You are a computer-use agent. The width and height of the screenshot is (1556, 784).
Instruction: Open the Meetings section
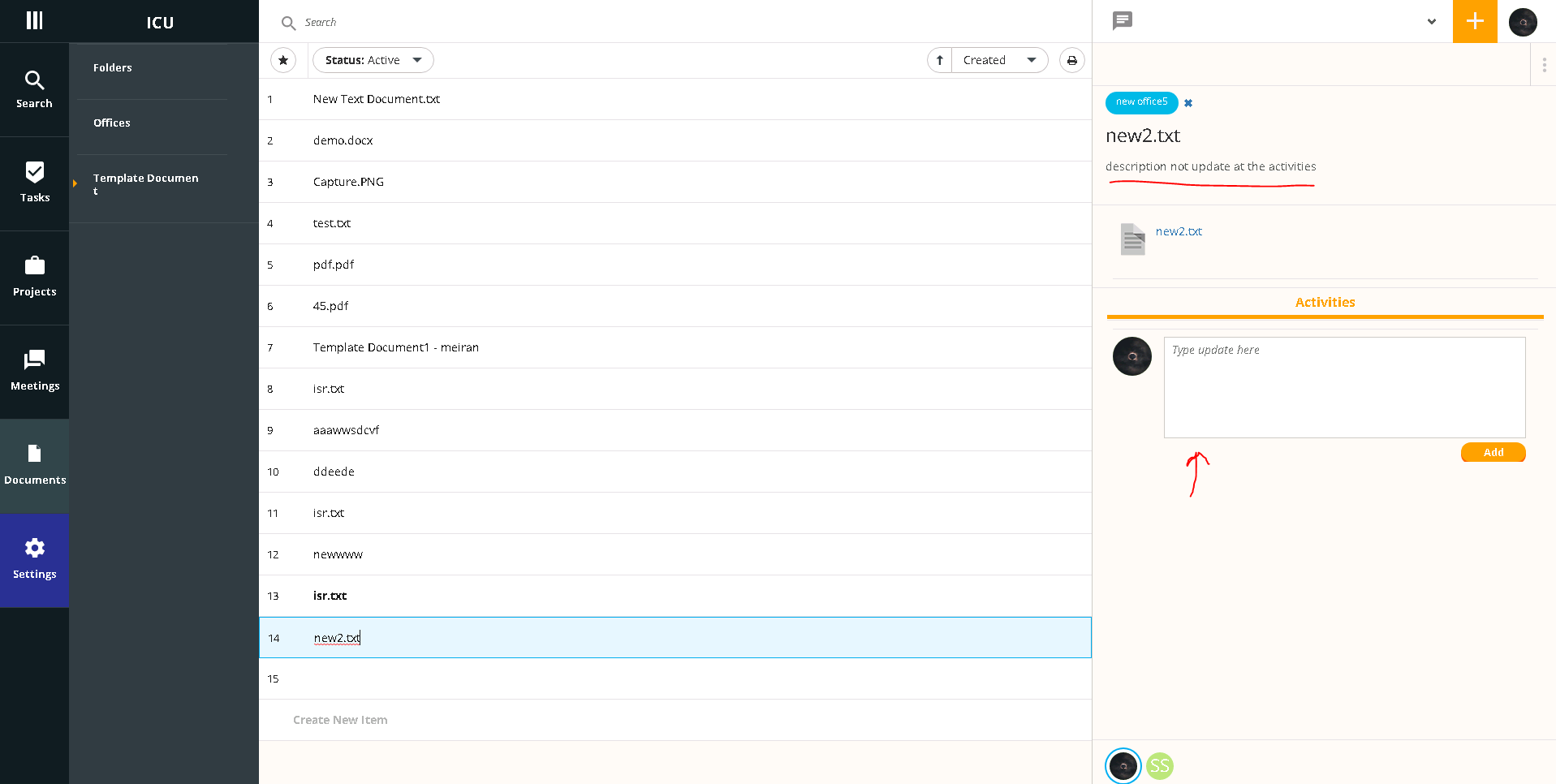tap(34, 371)
